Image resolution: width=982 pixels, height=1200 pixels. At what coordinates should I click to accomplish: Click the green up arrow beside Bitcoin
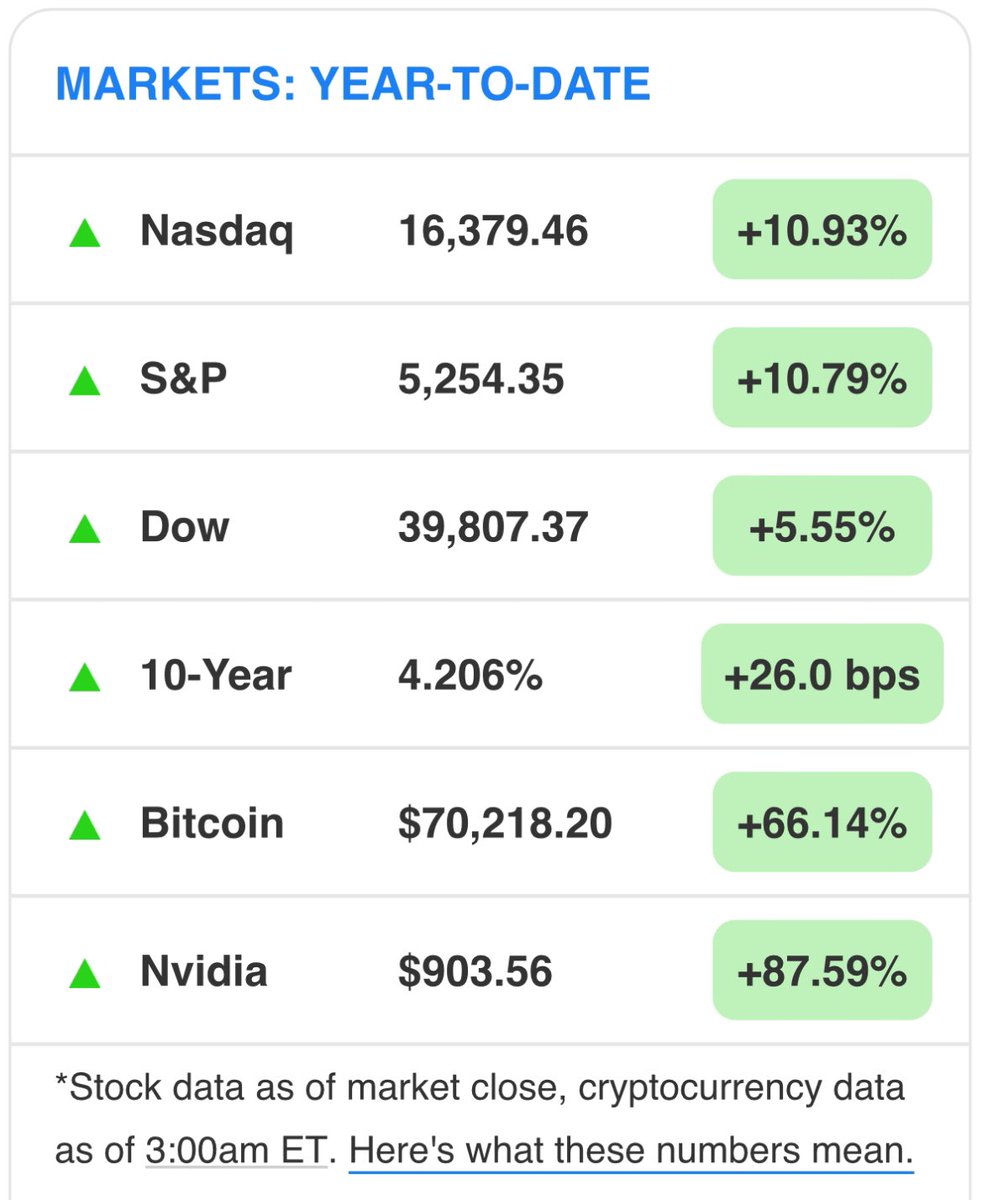[x=84, y=825]
